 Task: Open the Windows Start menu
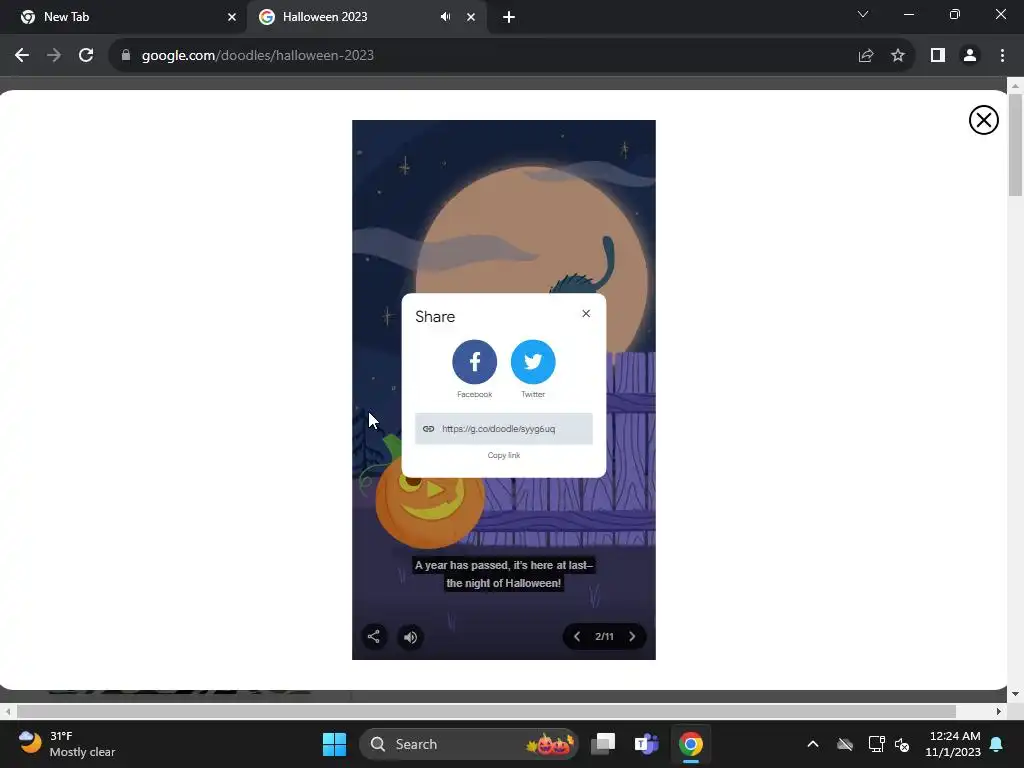point(334,744)
